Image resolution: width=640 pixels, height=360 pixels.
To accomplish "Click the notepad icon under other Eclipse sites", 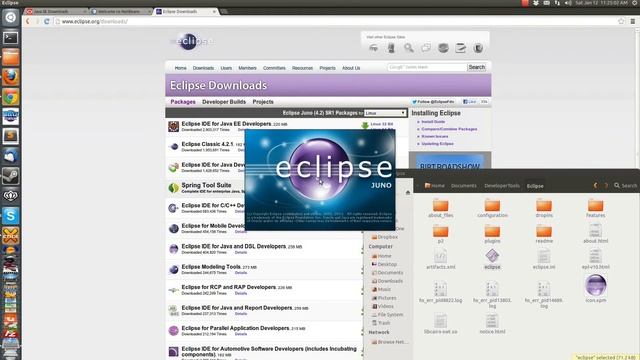I will (461, 48).
